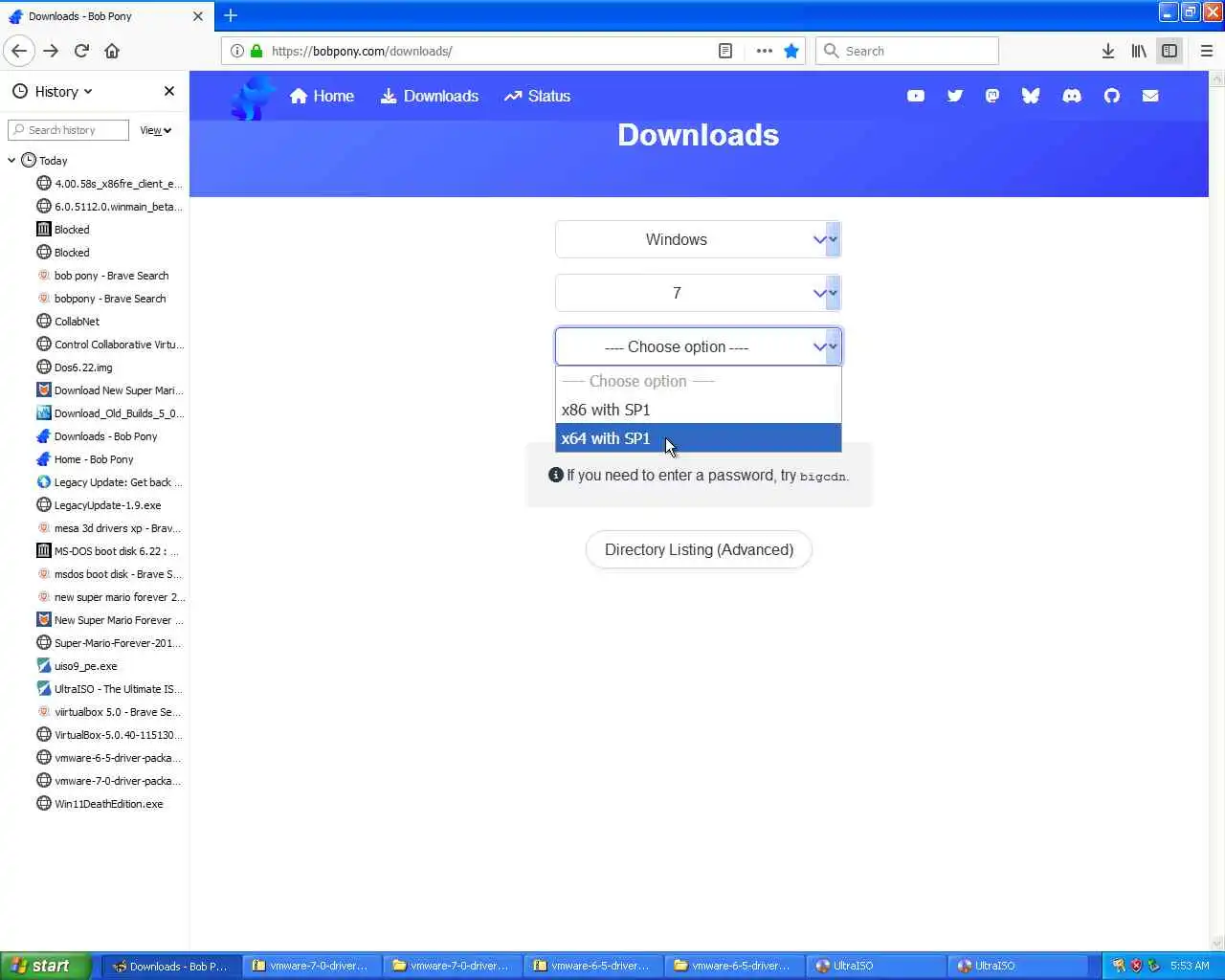Screen dimensions: 1225x980
Task: Toggle the sidebars toolbar icon
Action: pyautogui.click(x=1169, y=51)
